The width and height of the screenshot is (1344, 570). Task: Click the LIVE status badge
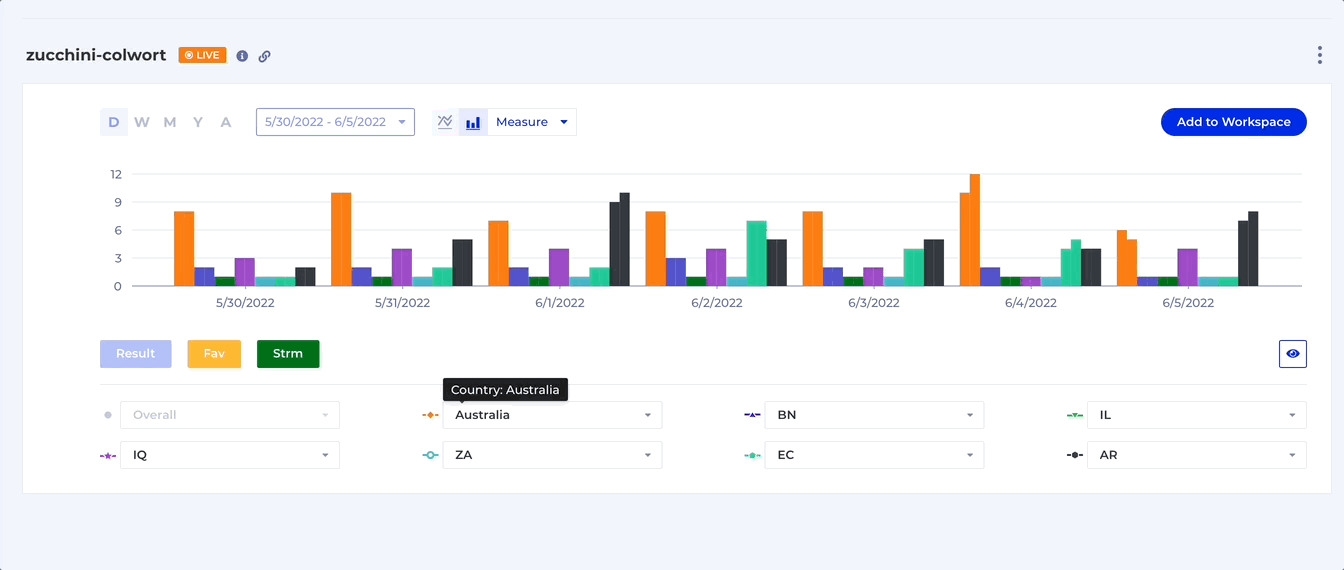click(x=202, y=55)
